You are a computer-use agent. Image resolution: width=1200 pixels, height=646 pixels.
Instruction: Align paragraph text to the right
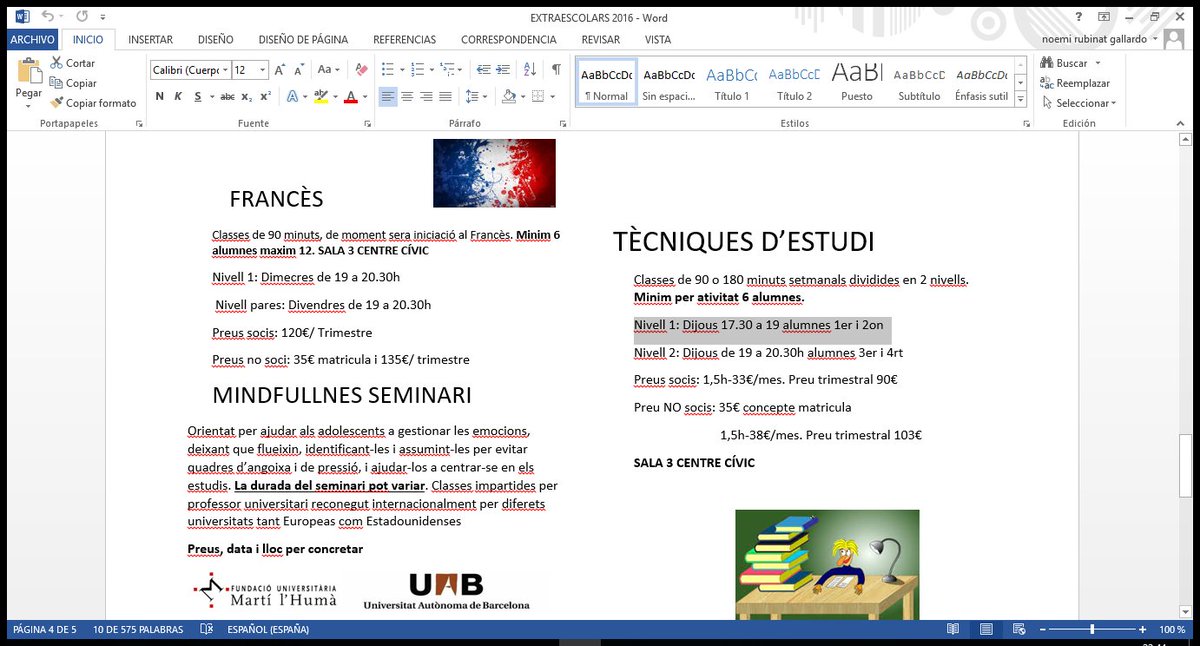coord(426,96)
